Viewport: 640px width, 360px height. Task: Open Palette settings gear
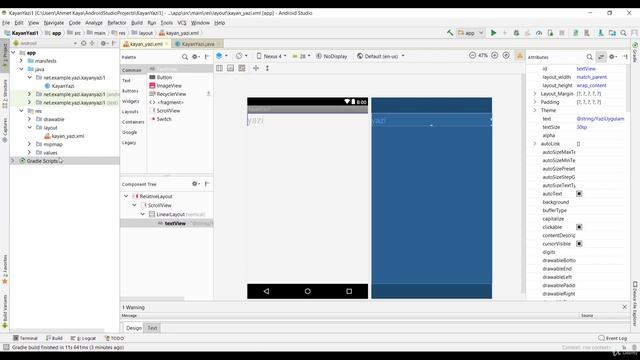[196, 57]
